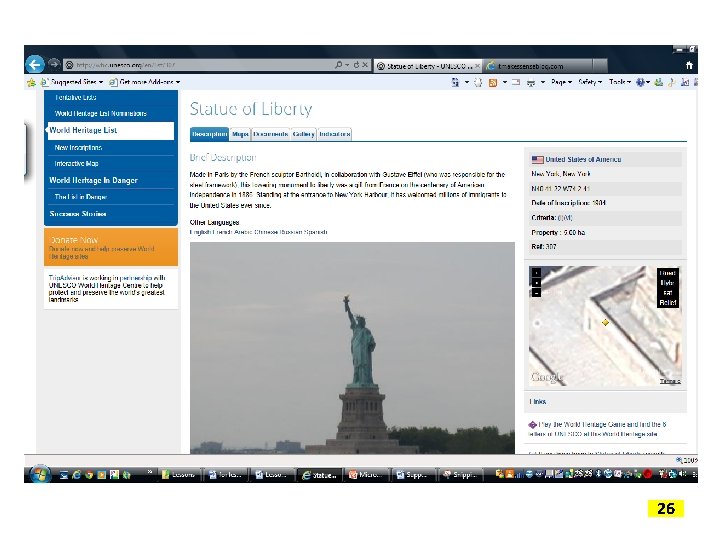This screenshot has height=540, width=720.
Task: Select the Description tab
Action: (209, 134)
